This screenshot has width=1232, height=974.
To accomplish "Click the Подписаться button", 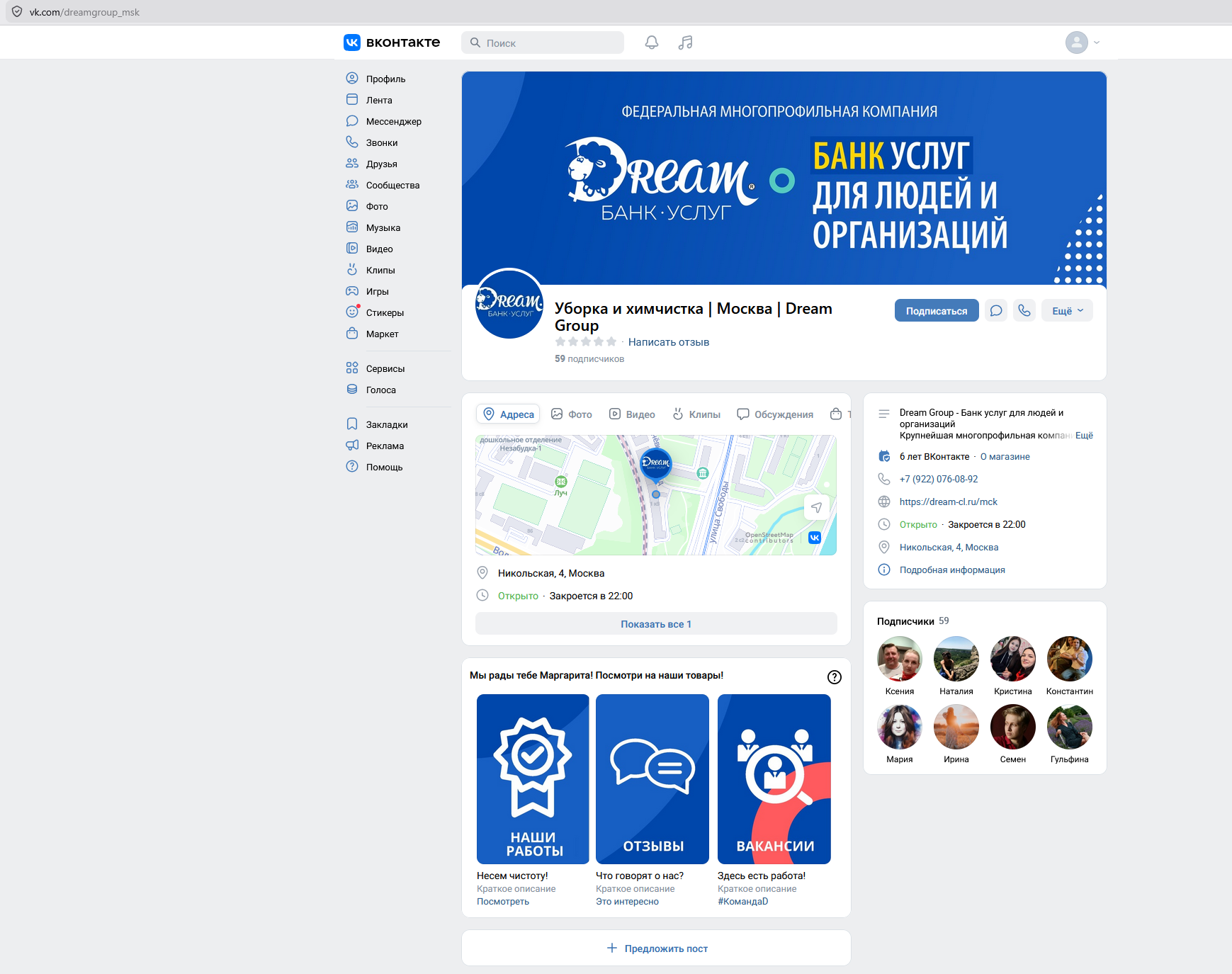I will 937,310.
